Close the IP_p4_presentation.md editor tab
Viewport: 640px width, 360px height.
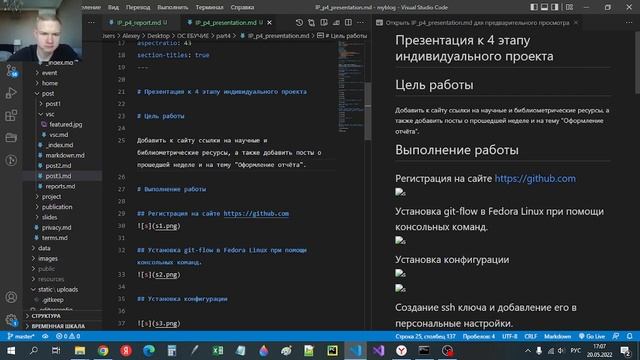point(269,23)
